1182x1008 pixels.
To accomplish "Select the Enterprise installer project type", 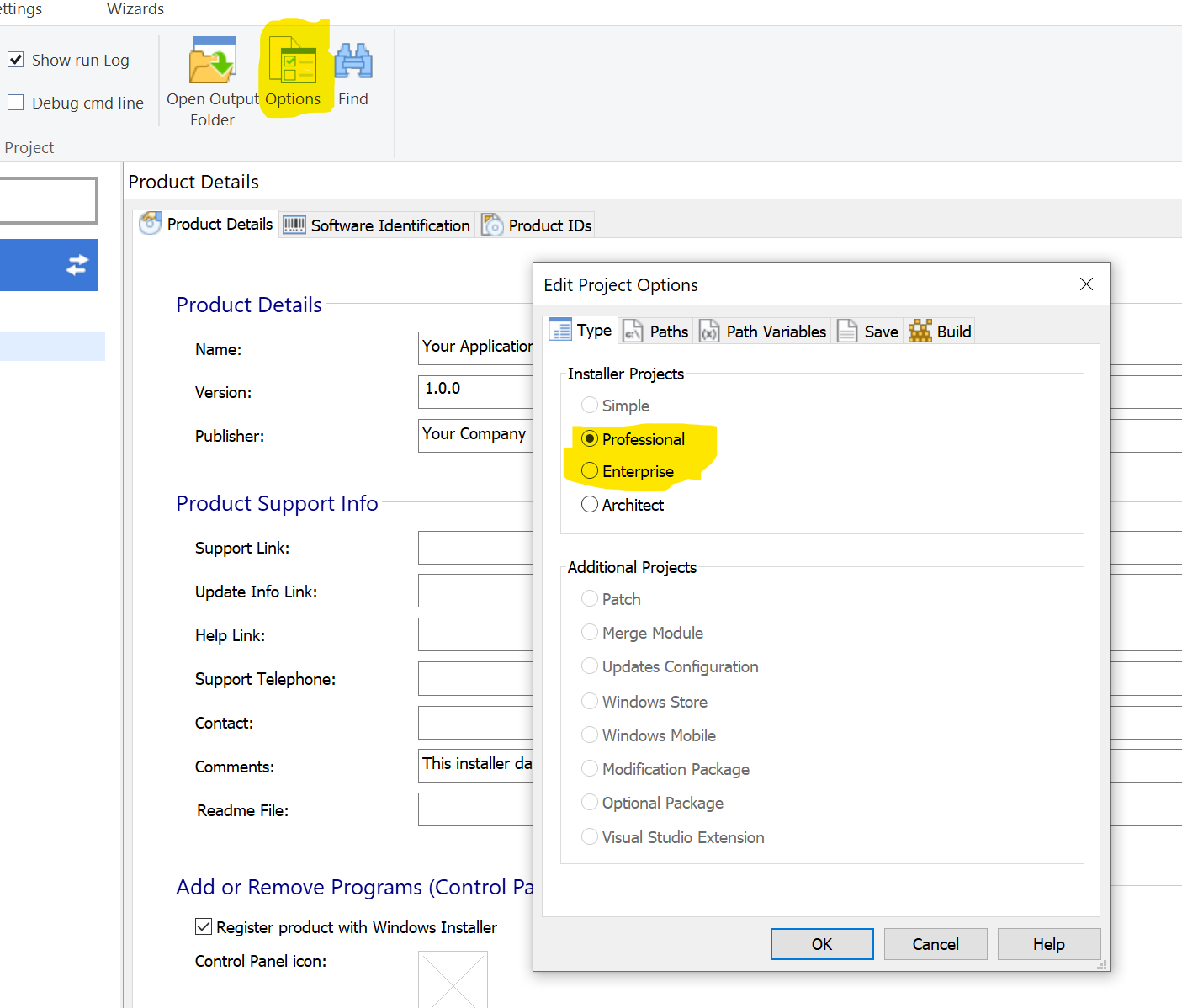I will point(590,471).
